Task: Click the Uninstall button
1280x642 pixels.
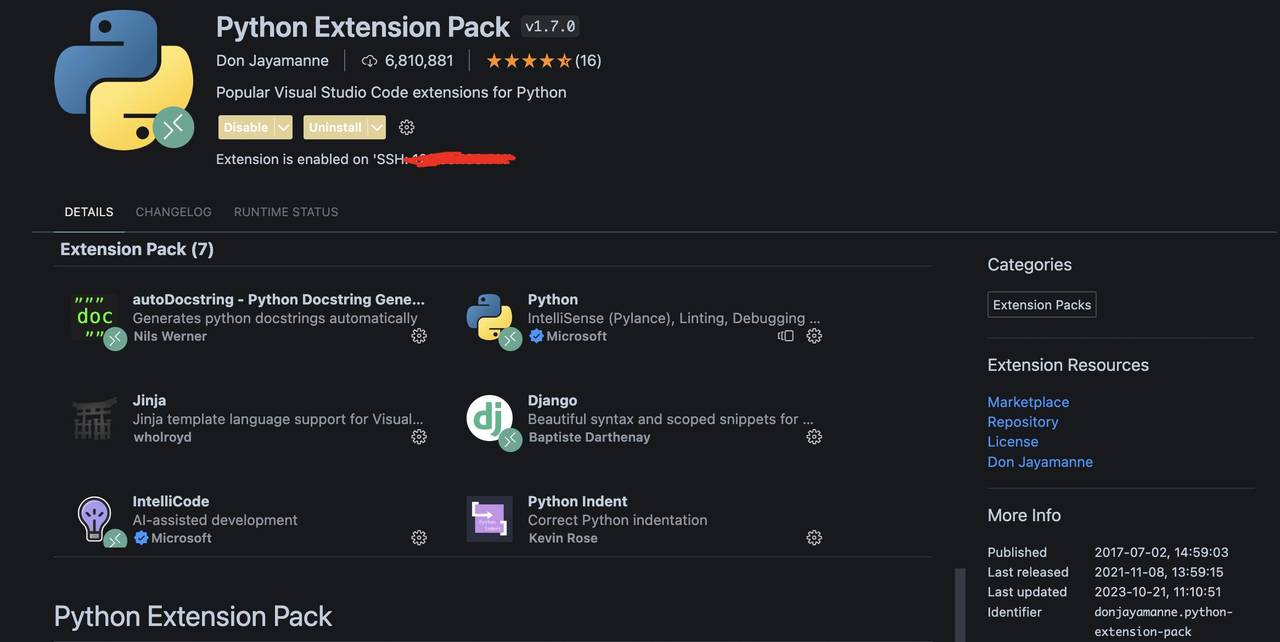Action: (x=335, y=127)
